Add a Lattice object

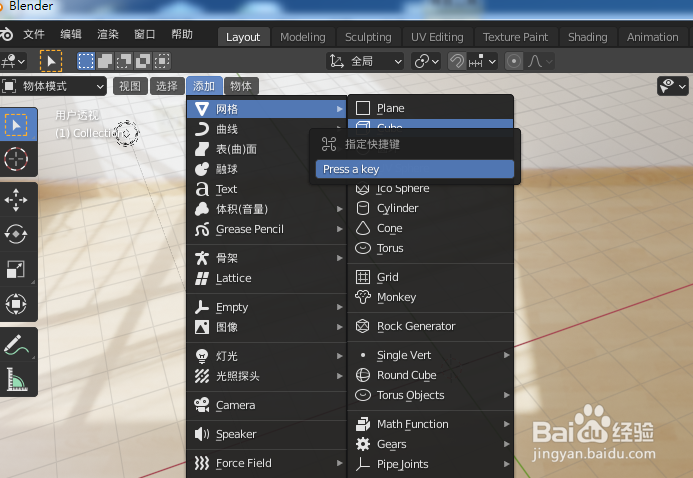(x=267, y=278)
